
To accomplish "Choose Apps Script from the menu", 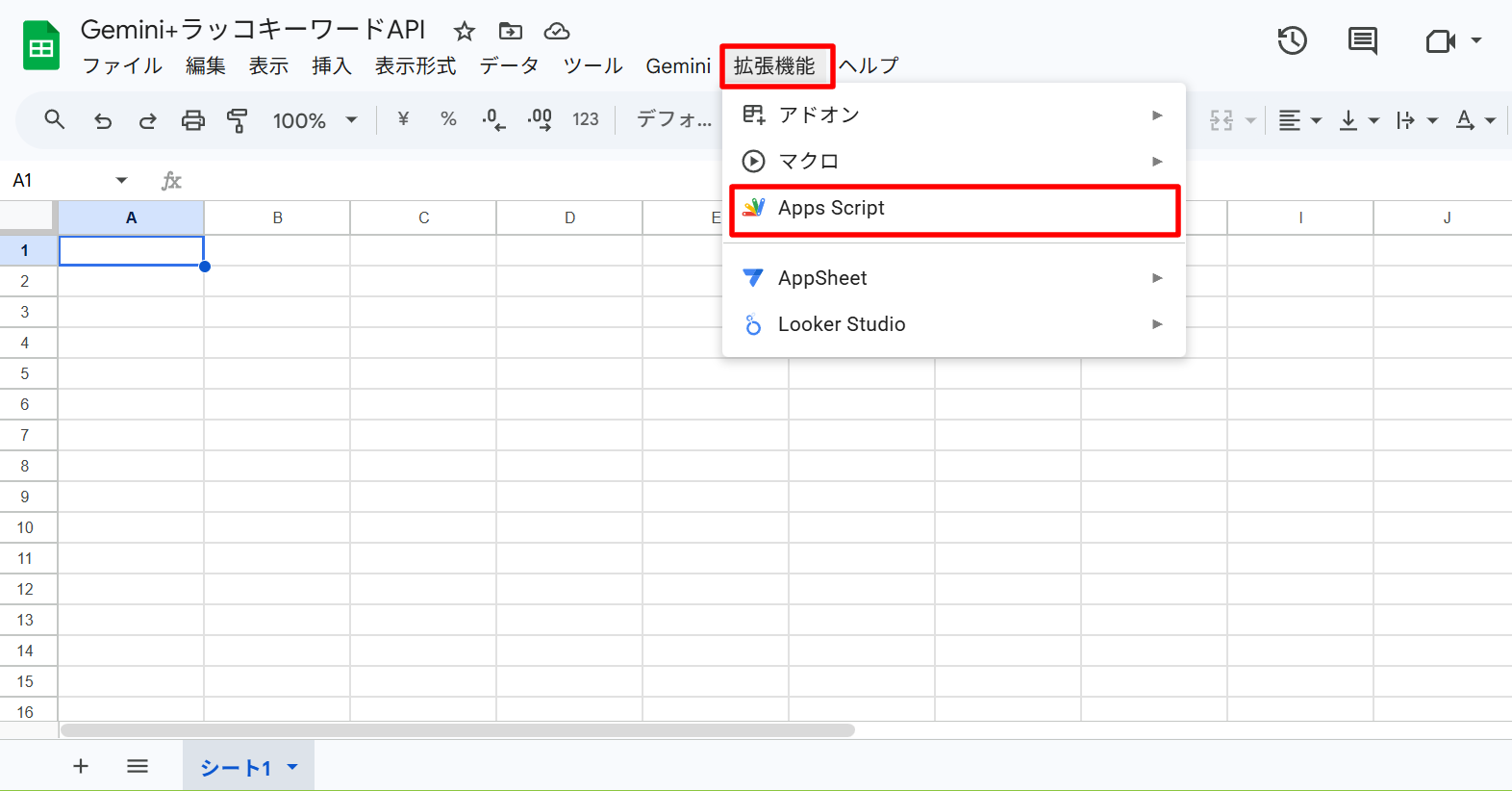I will coord(954,208).
